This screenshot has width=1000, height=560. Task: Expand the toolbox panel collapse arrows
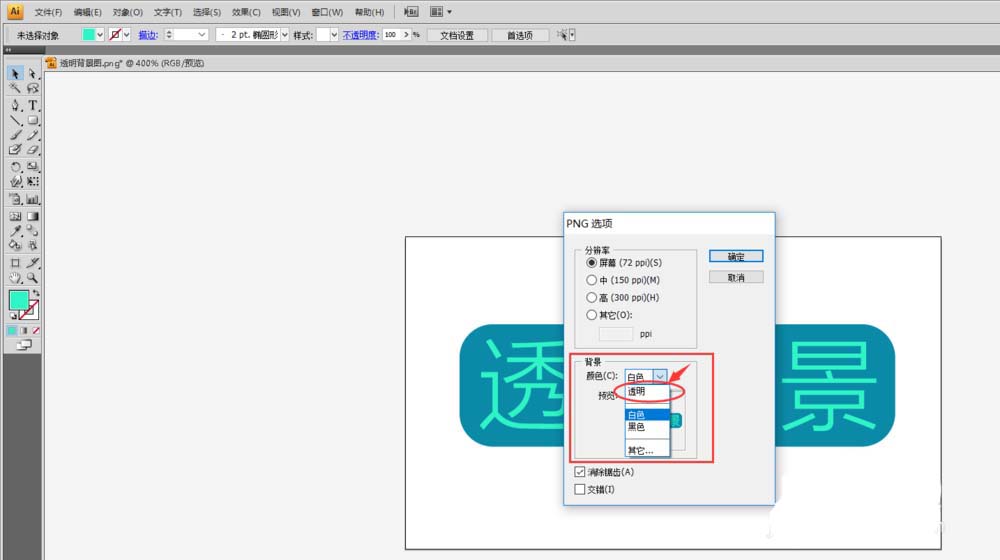point(8,49)
